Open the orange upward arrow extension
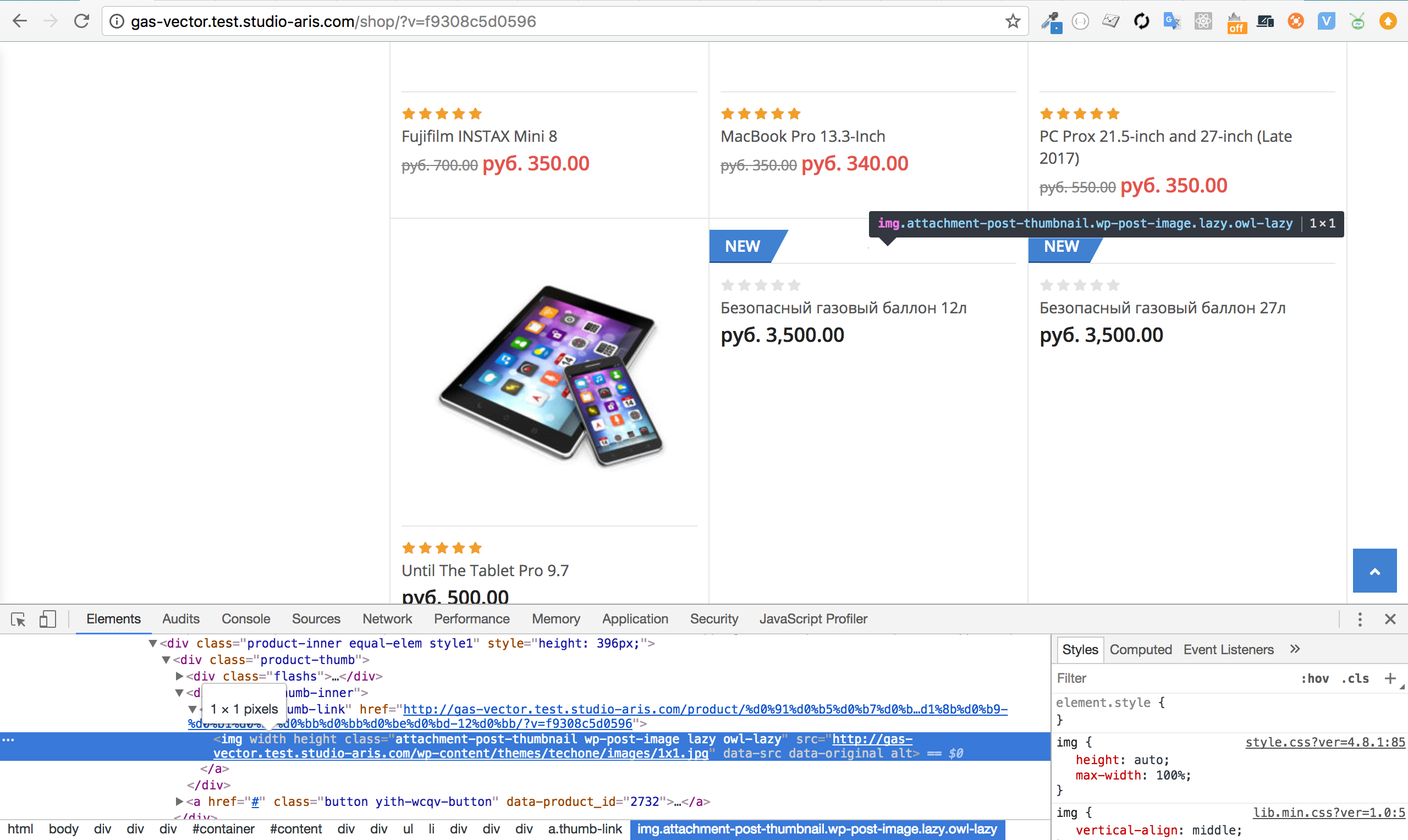Screen dimensions: 1408x840 pos(1388,21)
